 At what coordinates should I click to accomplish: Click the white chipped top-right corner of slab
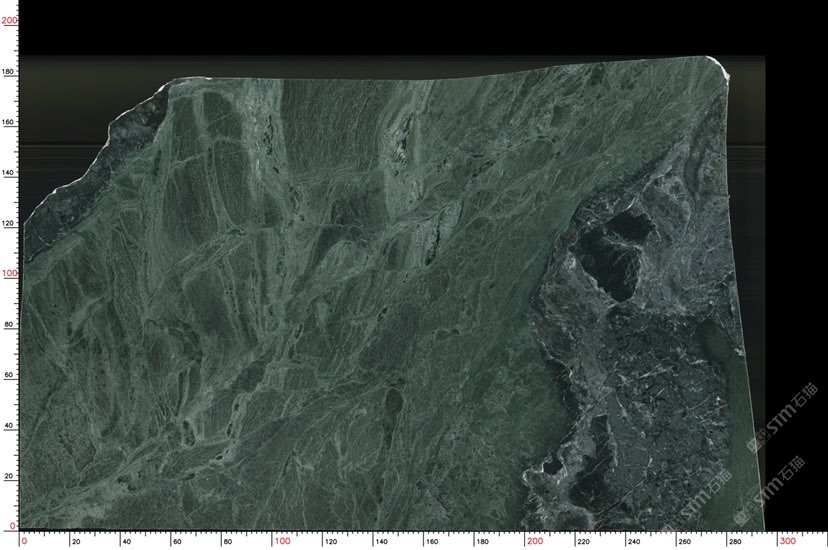click(x=720, y=66)
